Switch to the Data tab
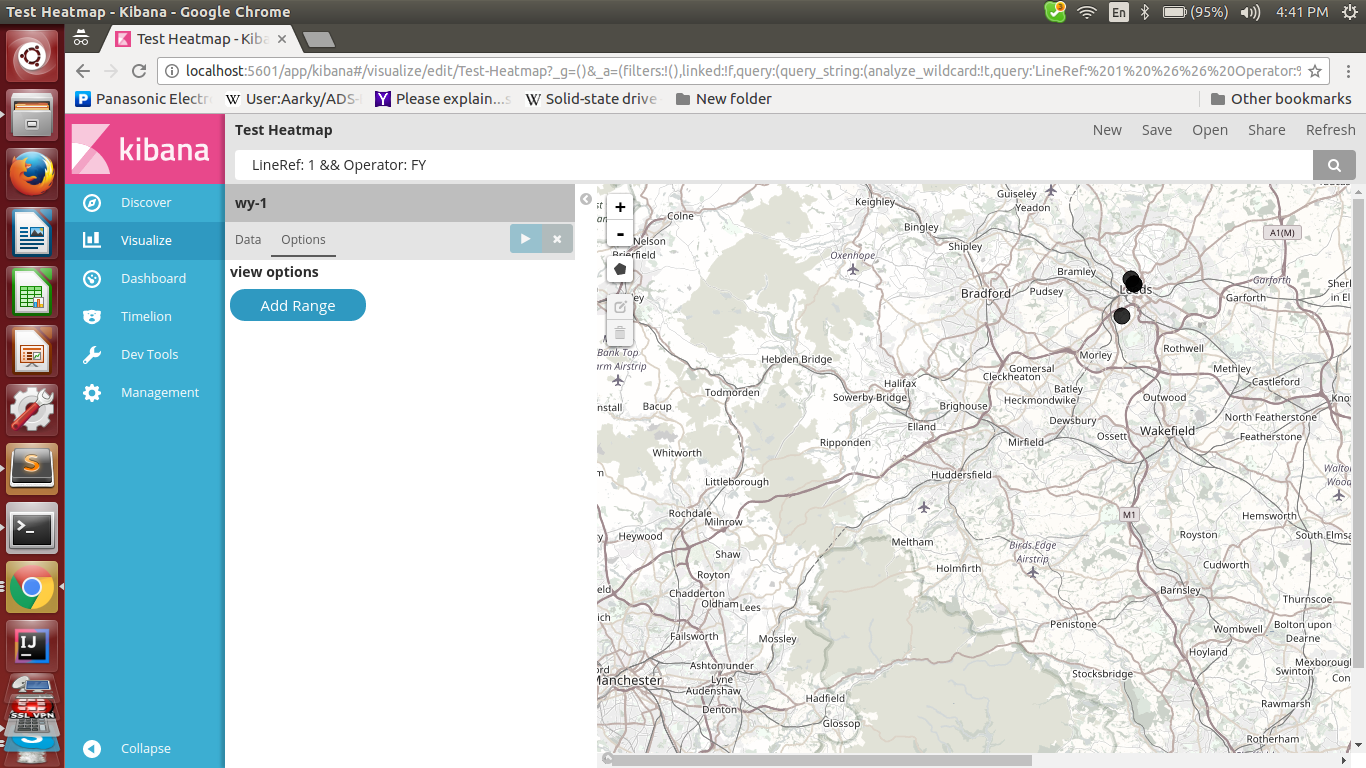The width and height of the screenshot is (1366, 768). [248, 240]
